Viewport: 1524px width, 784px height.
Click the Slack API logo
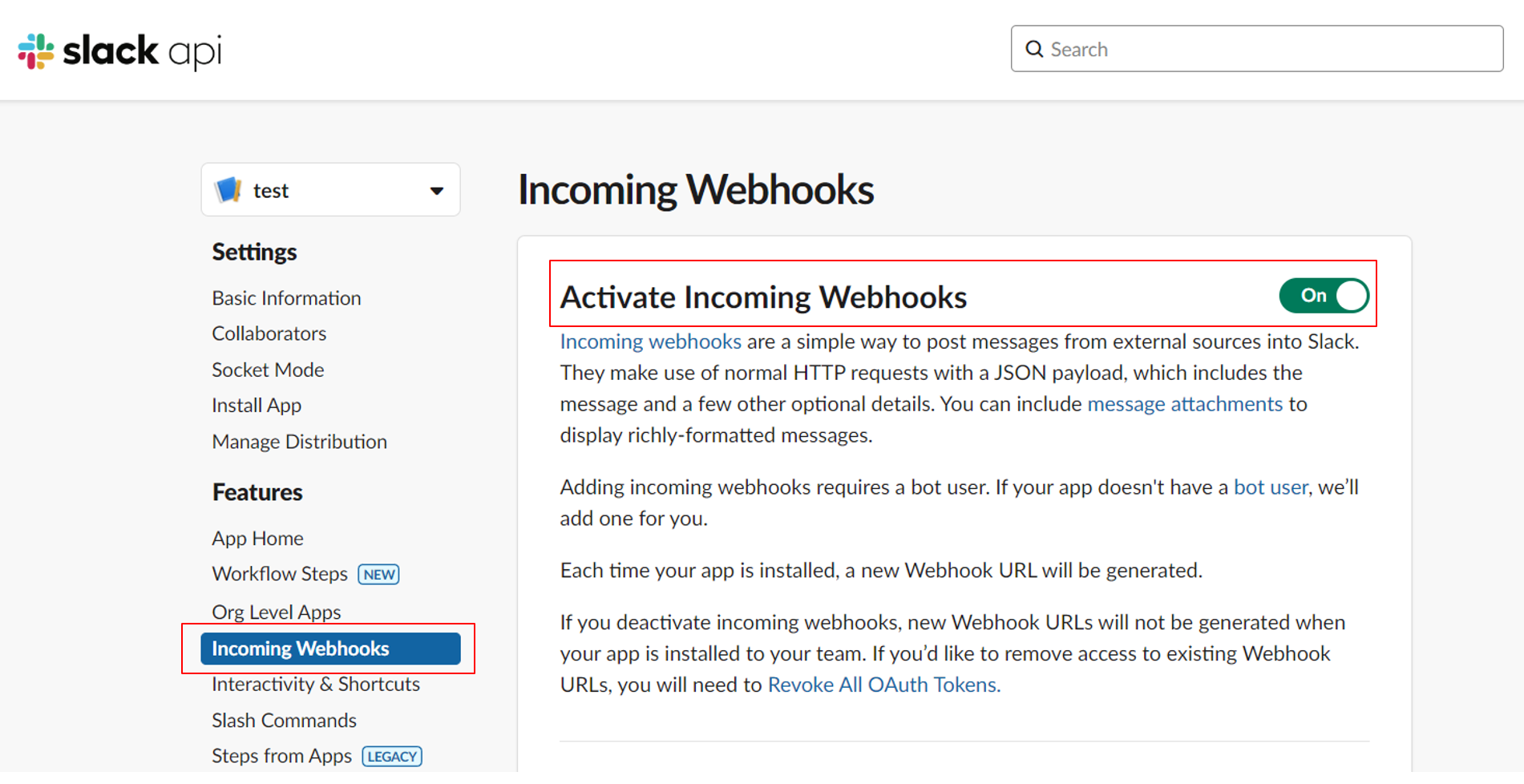(120, 51)
